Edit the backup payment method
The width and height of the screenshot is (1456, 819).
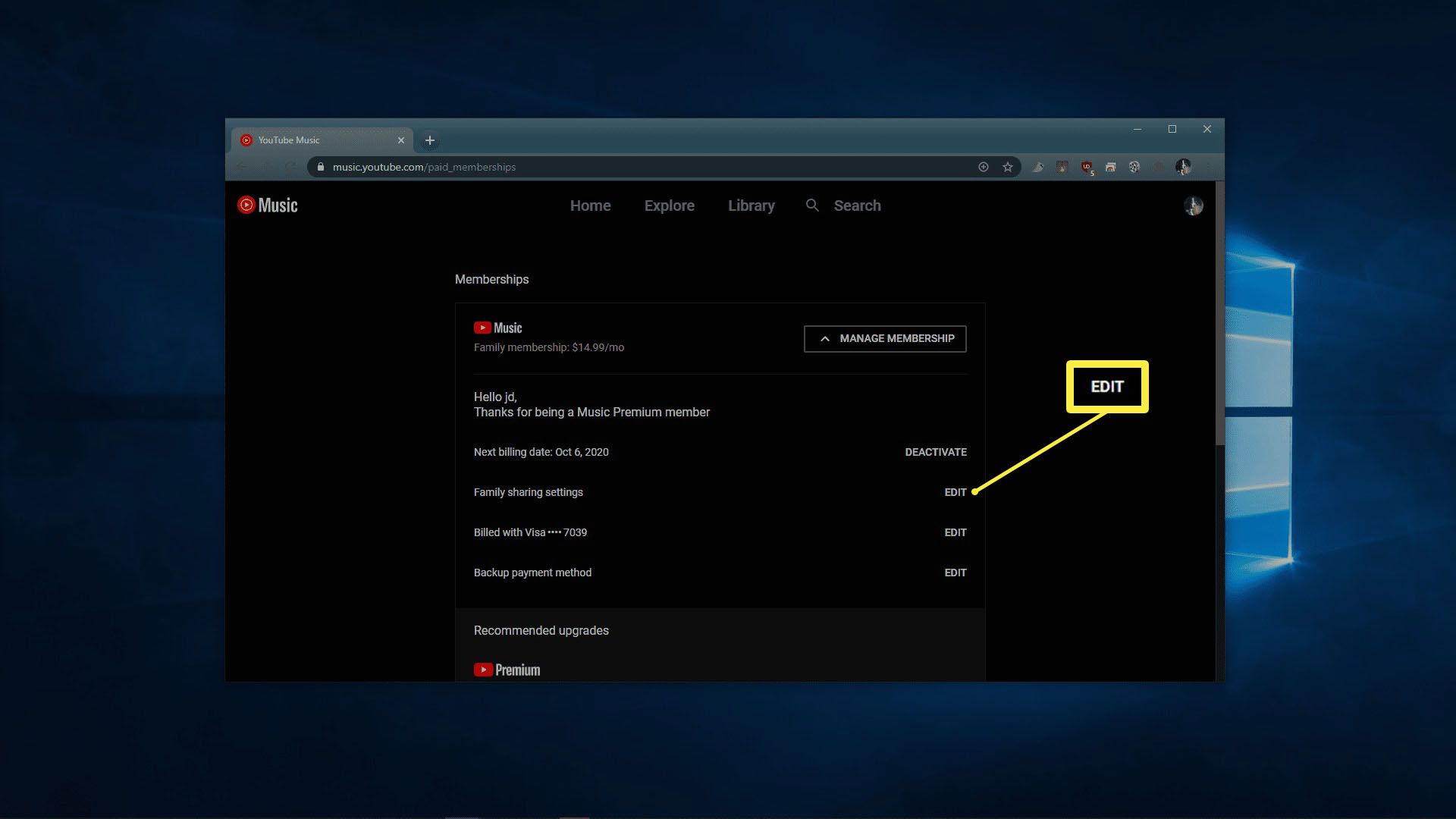954,572
